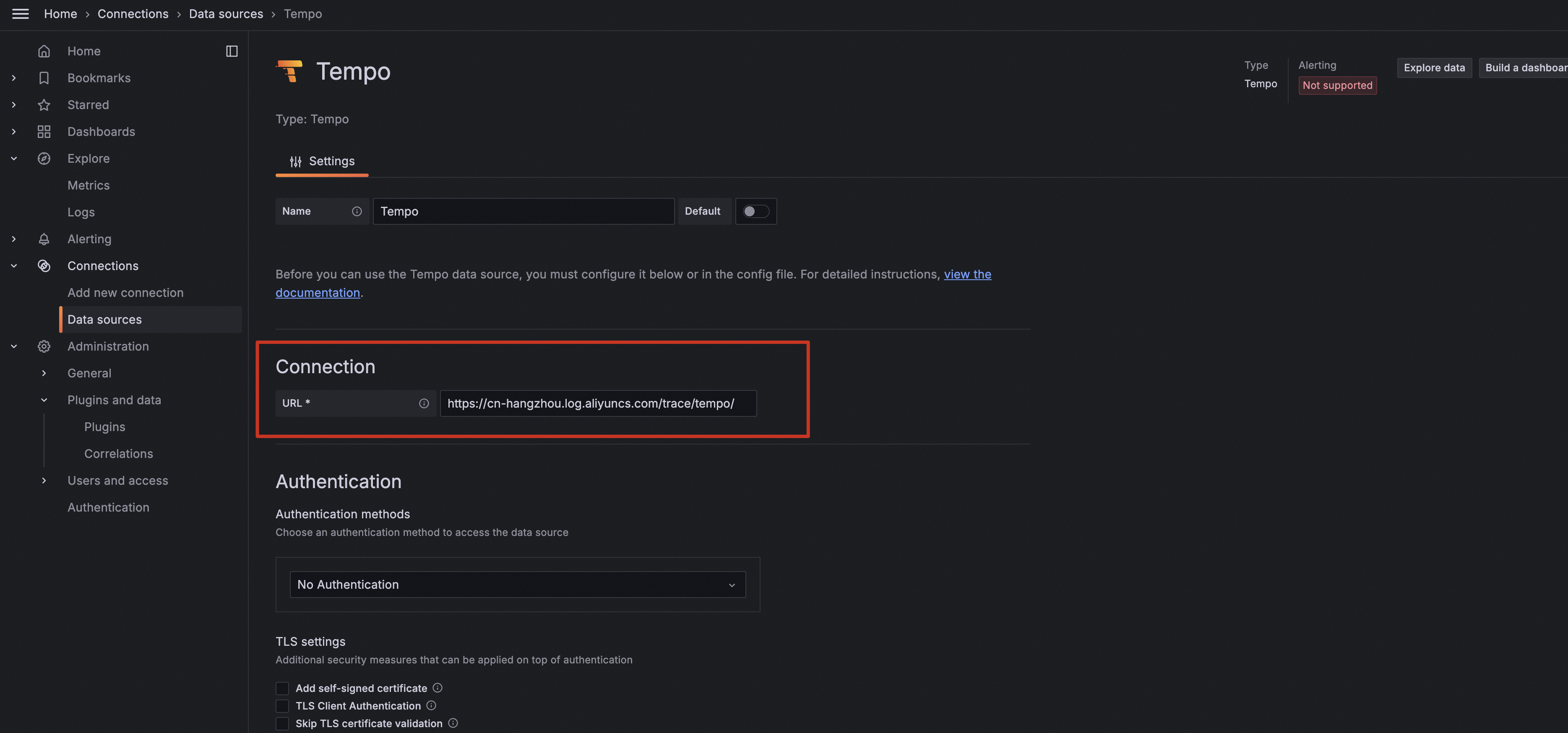
Task: Open Users and access in sidebar
Action: [x=117, y=481]
